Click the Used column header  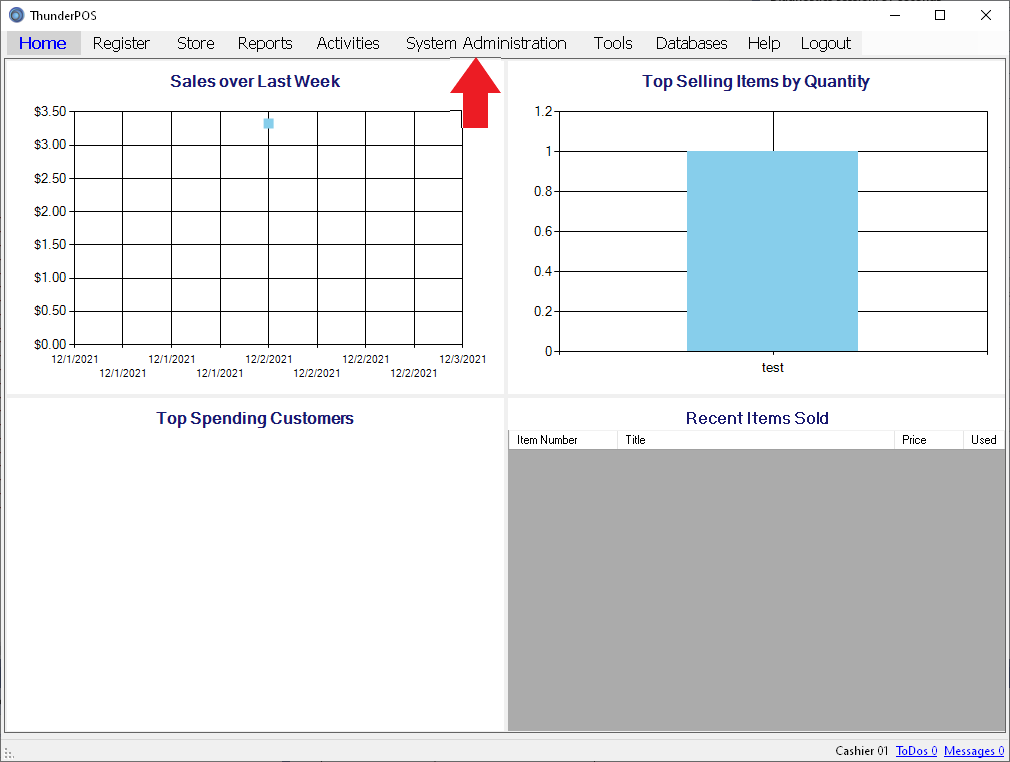pyautogui.click(x=983, y=440)
